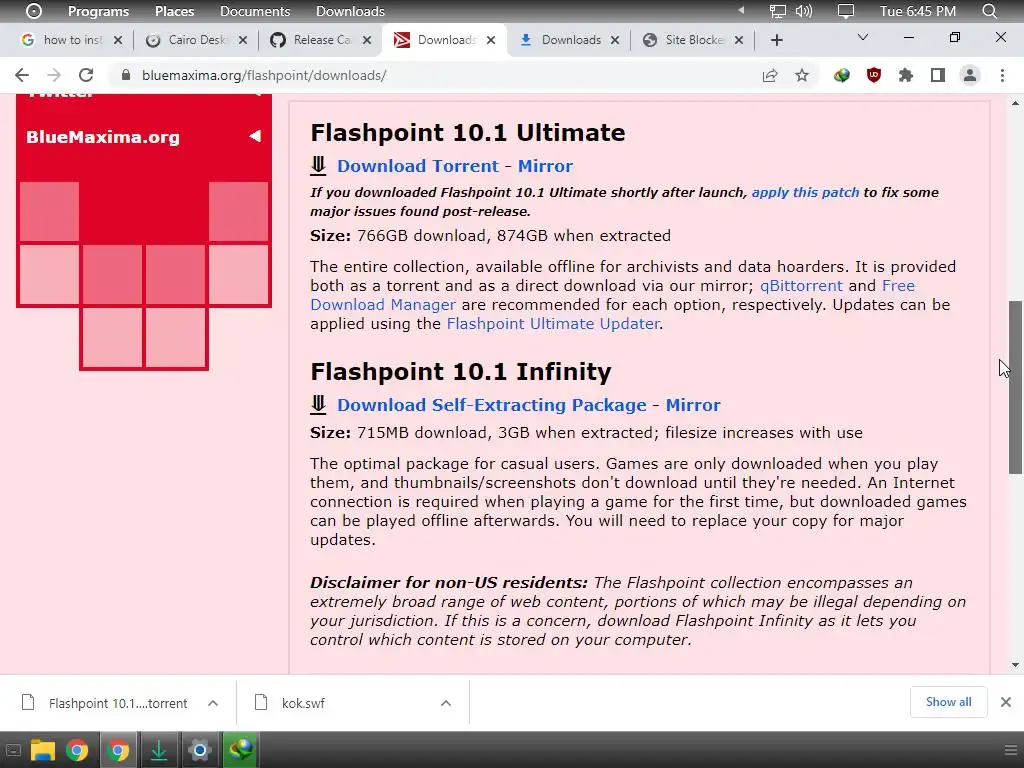The image size is (1024, 768).
Task: Click the page vertical scrollbar thumb
Action: [1015, 387]
